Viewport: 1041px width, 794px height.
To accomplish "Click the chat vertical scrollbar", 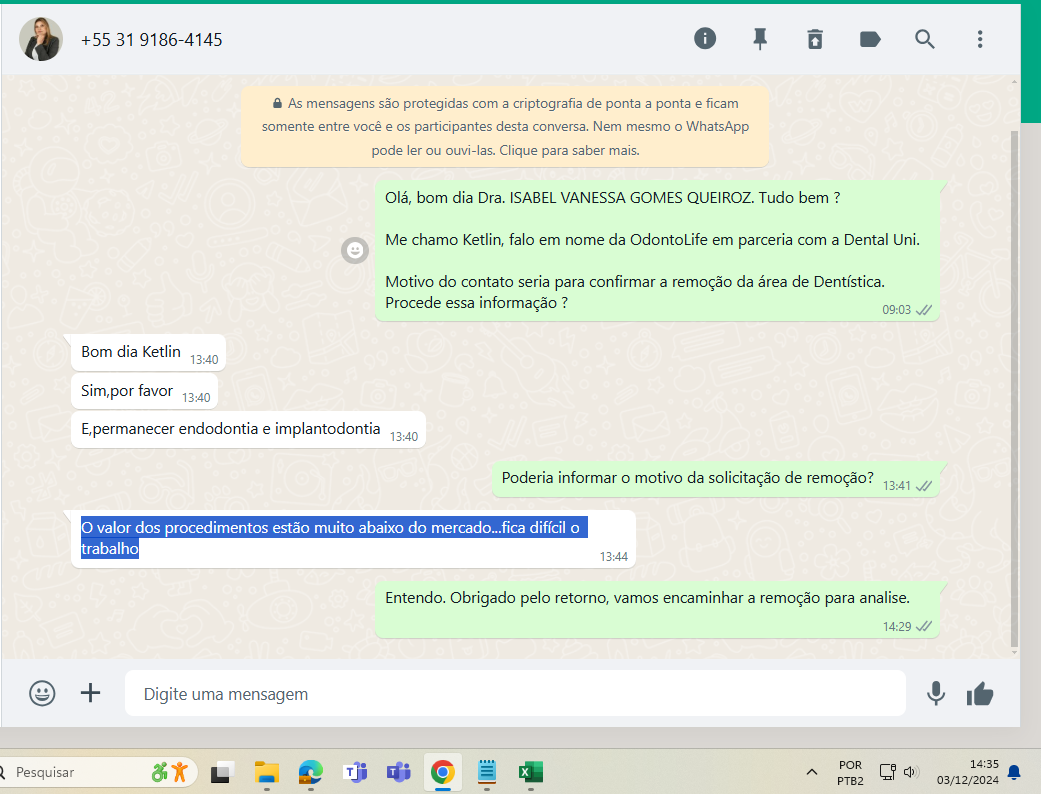I will coord(1014,390).
